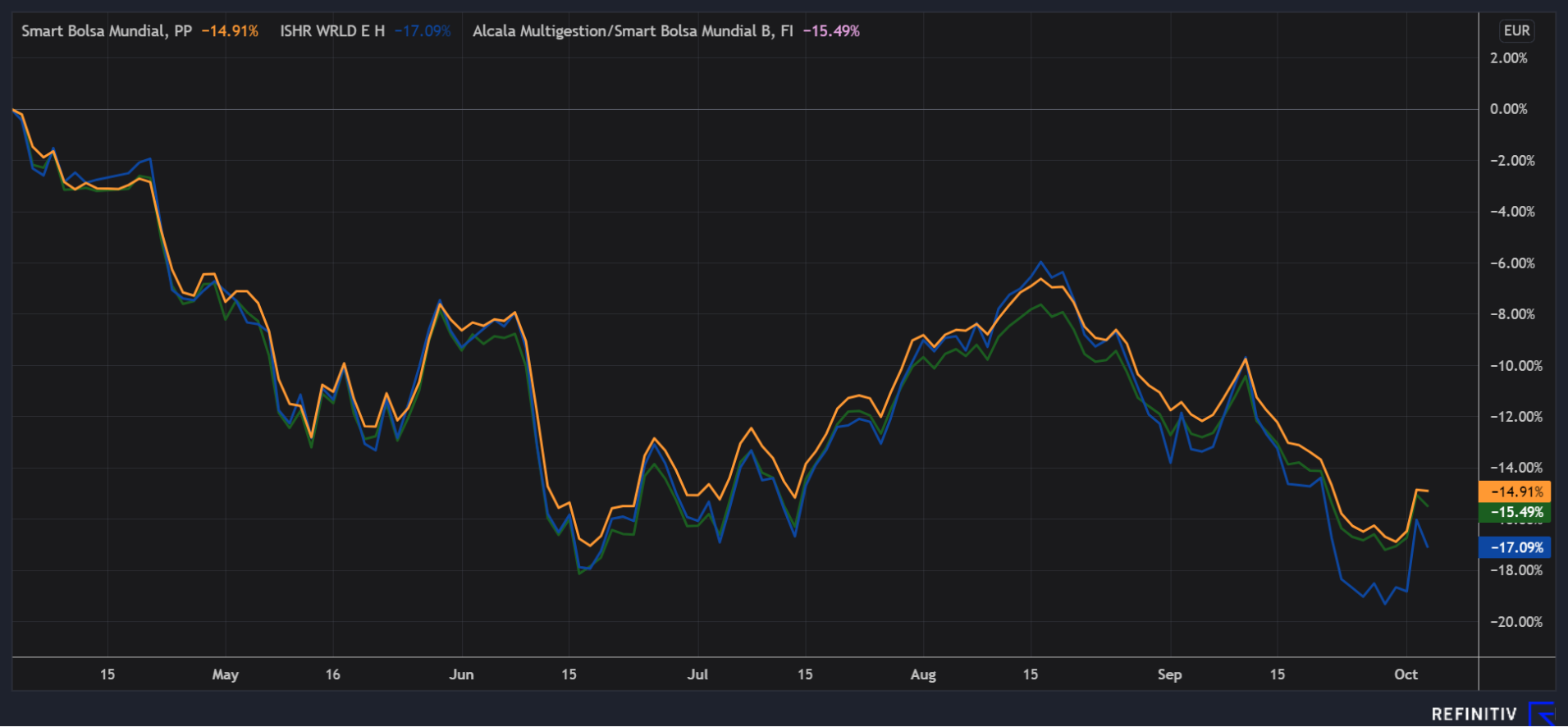Select the -15.49% value in the top legend
1568x727 pixels.
tap(831, 31)
